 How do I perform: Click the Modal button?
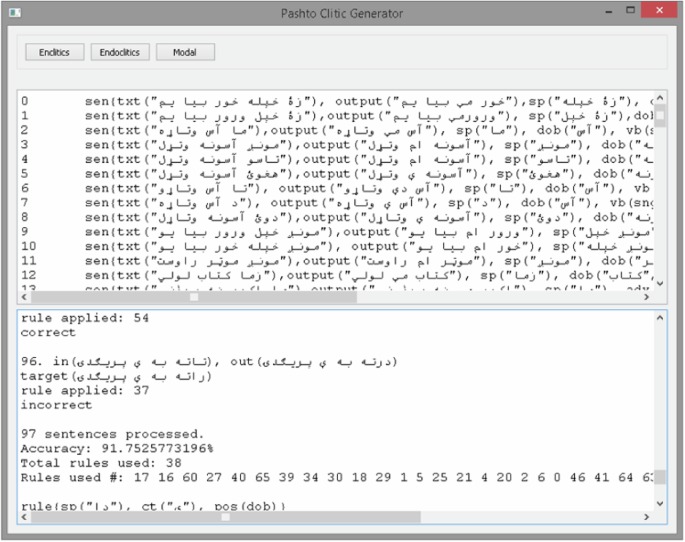coord(185,52)
